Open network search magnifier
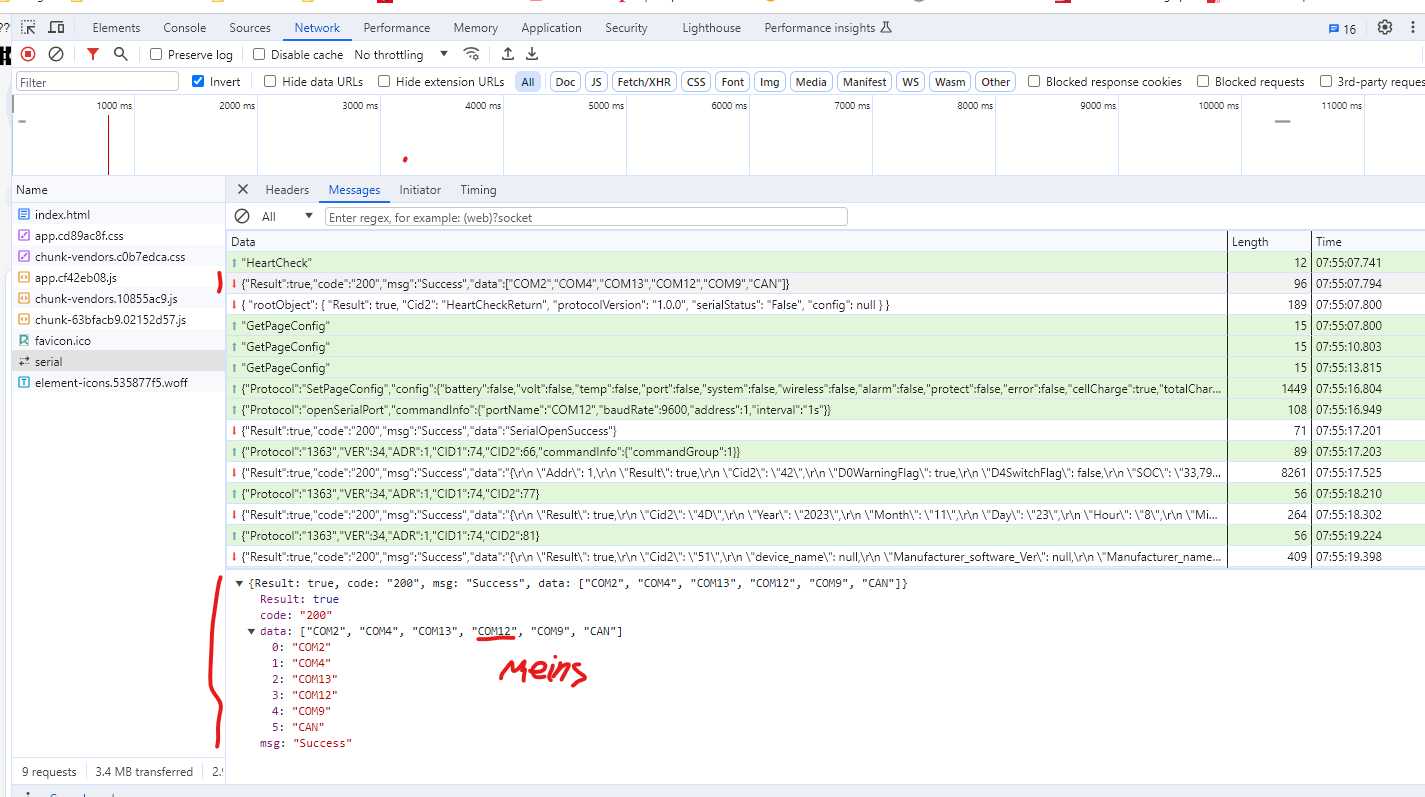Image resolution: width=1425 pixels, height=797 pixels. click(120, 54)
